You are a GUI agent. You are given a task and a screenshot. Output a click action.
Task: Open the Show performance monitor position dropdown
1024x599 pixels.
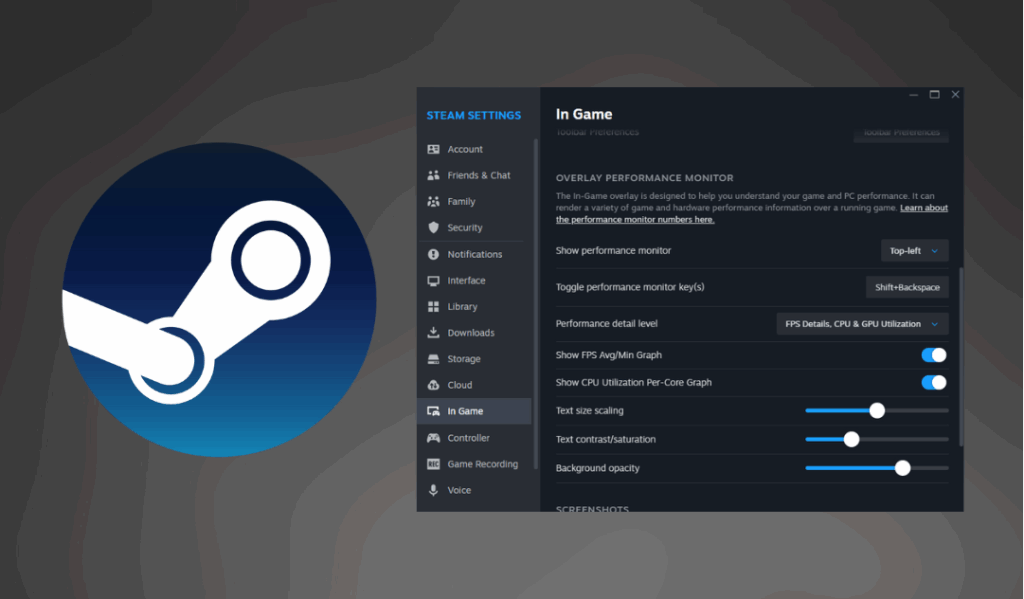(913, 250)
